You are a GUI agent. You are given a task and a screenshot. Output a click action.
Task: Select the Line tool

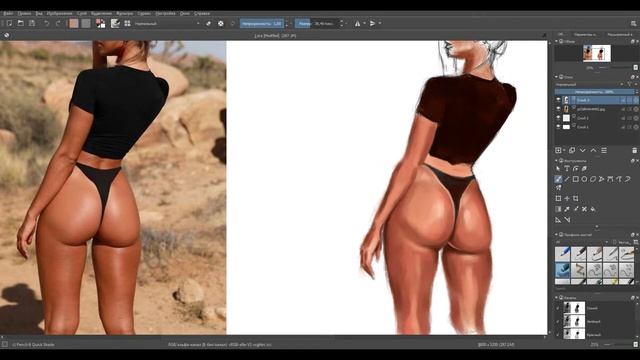pyautogui.click(x=567, y=179)
